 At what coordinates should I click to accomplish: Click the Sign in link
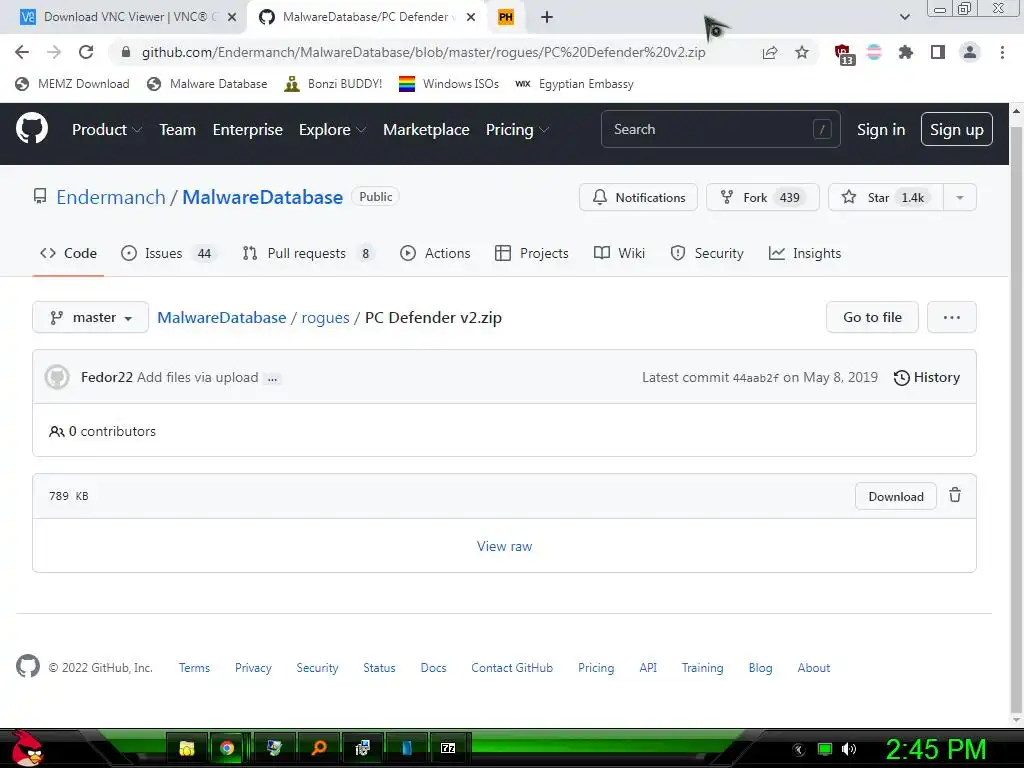click(881, 129)
